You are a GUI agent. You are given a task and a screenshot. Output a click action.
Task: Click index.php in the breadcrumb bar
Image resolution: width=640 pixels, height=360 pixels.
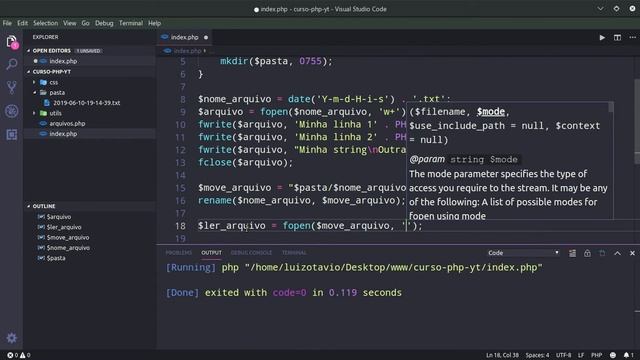click(x=187, y=51)
